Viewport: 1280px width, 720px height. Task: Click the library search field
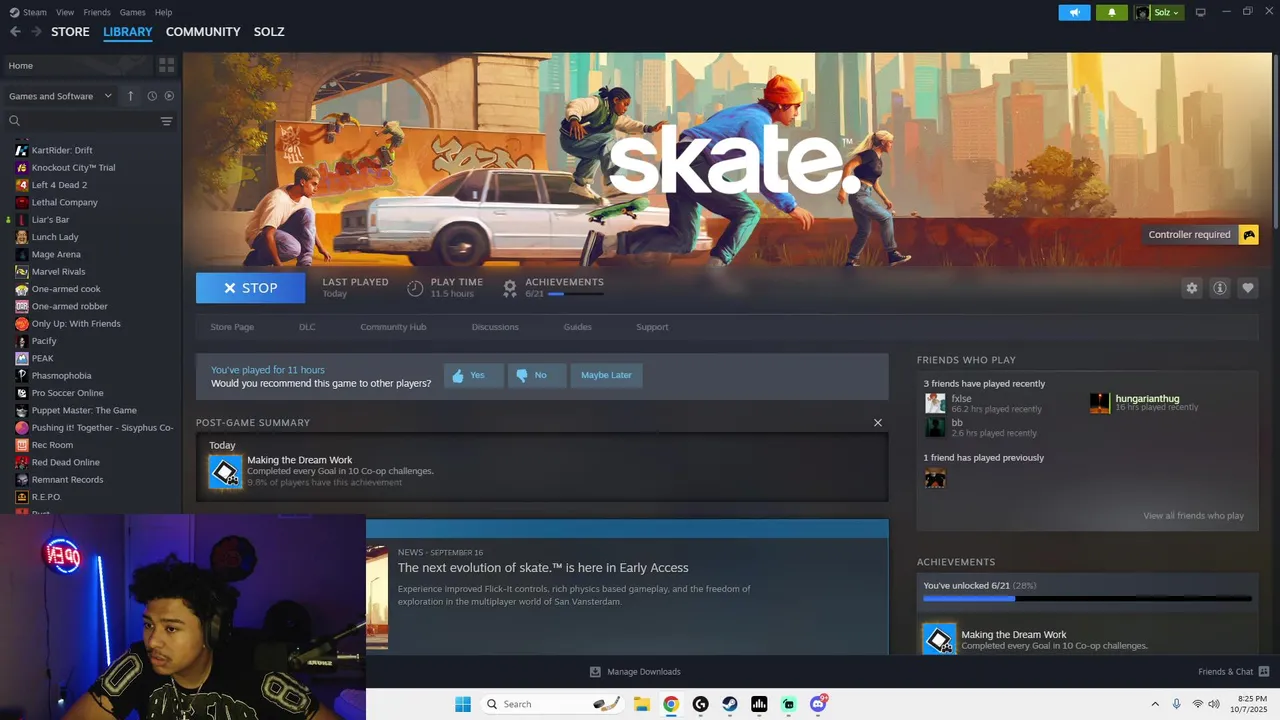[x=85, y=121]
